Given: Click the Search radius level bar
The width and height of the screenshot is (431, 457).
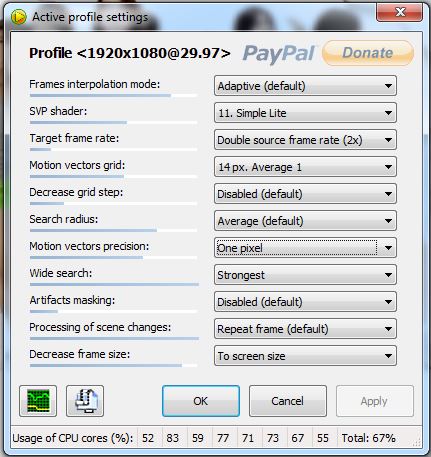Looking at the screenshot, I should tap(113, 230).
